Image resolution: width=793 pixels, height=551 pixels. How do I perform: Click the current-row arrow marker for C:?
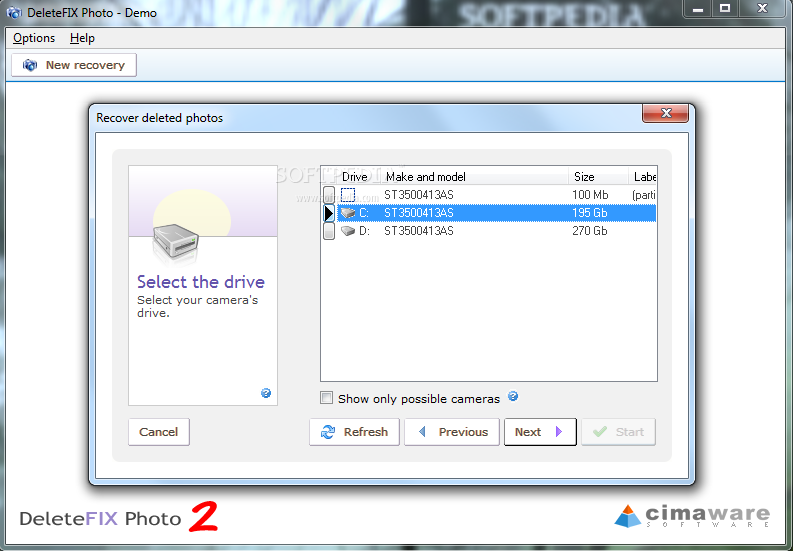[x=329, y=213]
